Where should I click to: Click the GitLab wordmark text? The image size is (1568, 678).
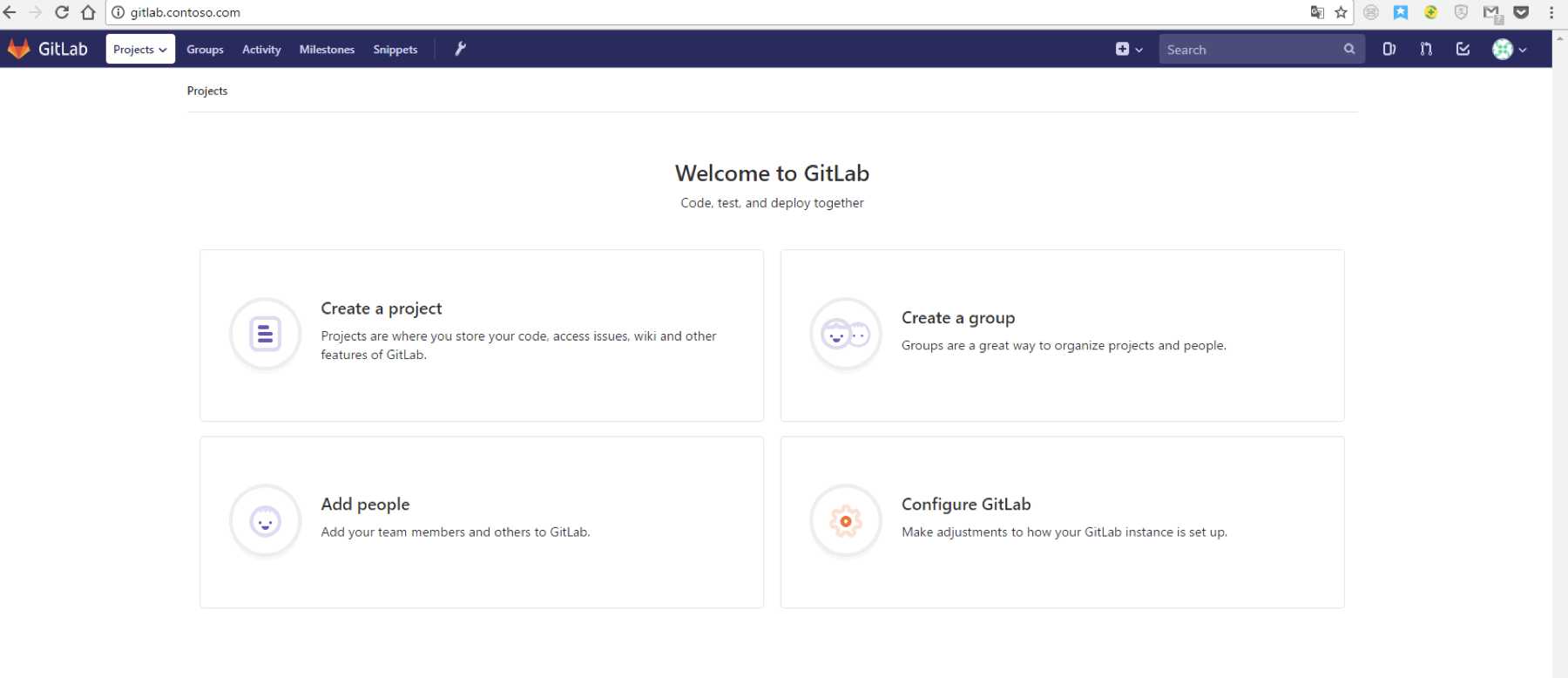coord(63,49)
